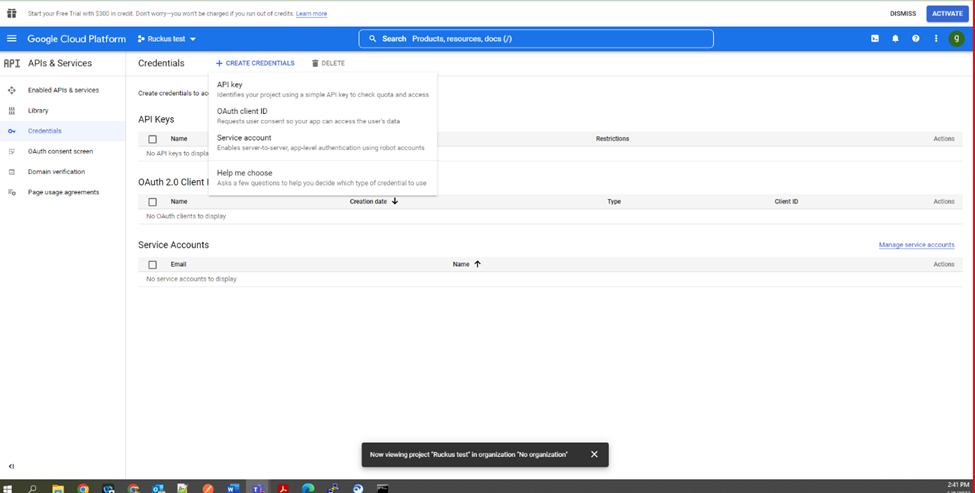The width and height of the screenshot is (975, 493).
Task: Click the free trial gift icon
Action: click(11, 13)
